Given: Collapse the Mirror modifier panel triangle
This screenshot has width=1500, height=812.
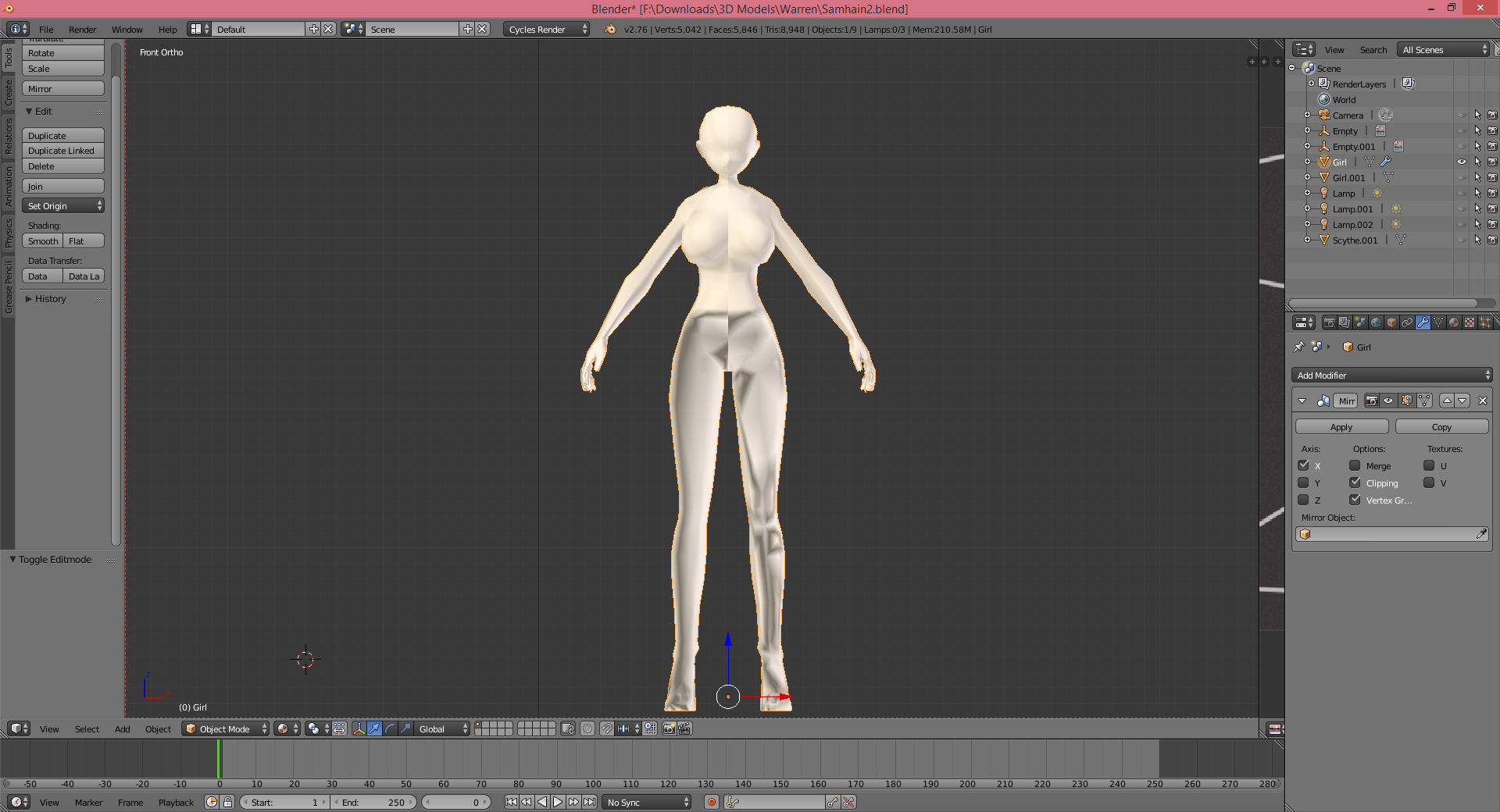Looking at the screenshot, I should [x=1302, y=401].
